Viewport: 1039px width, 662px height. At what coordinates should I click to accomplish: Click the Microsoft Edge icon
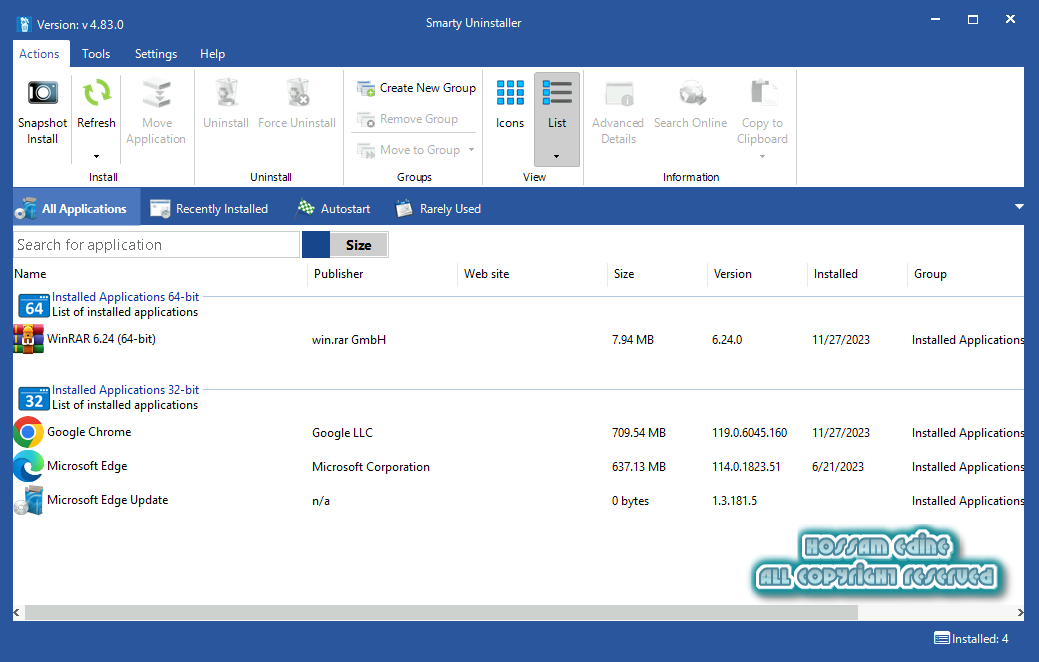coord(28,467)
